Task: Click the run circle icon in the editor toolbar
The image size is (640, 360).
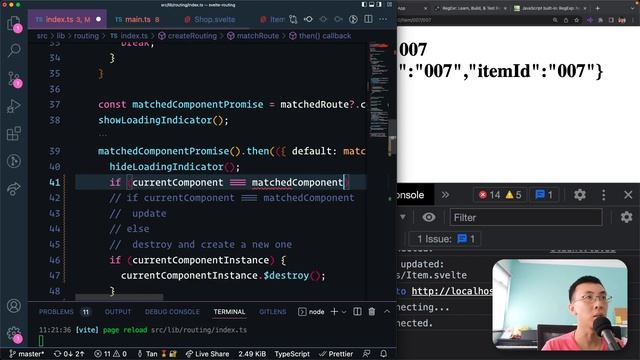Action: tap(353, 19)
